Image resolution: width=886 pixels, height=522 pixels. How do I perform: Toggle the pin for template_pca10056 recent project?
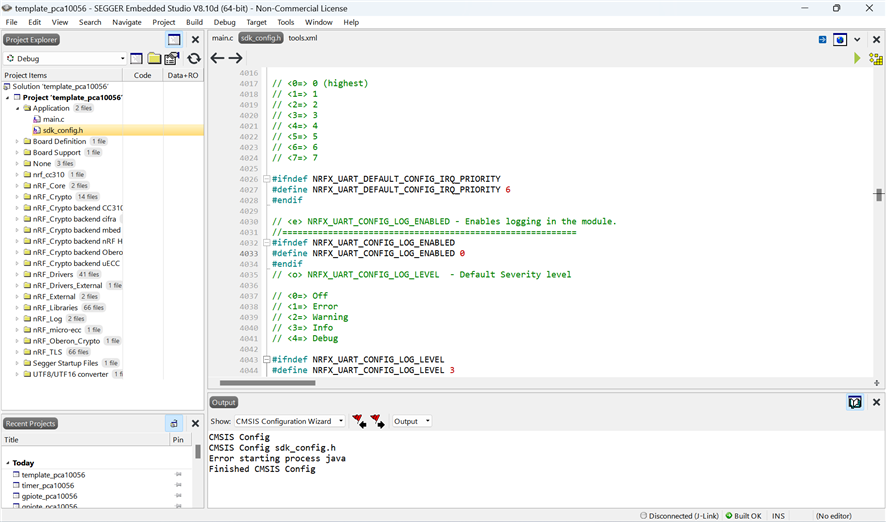click(179, 475)
